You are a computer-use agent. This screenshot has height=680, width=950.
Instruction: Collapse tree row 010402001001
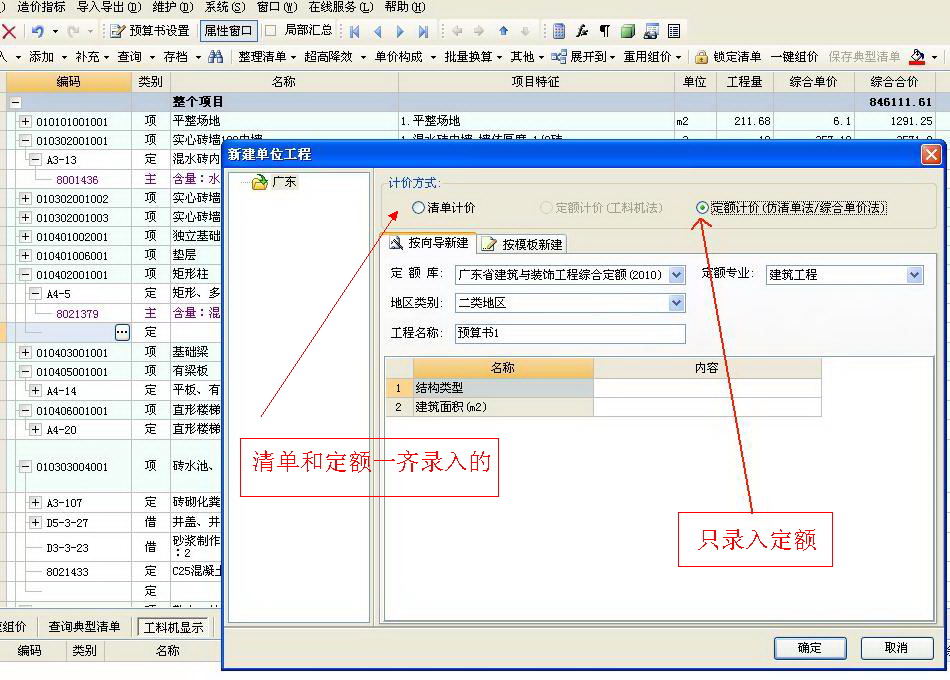pos(25,275)
